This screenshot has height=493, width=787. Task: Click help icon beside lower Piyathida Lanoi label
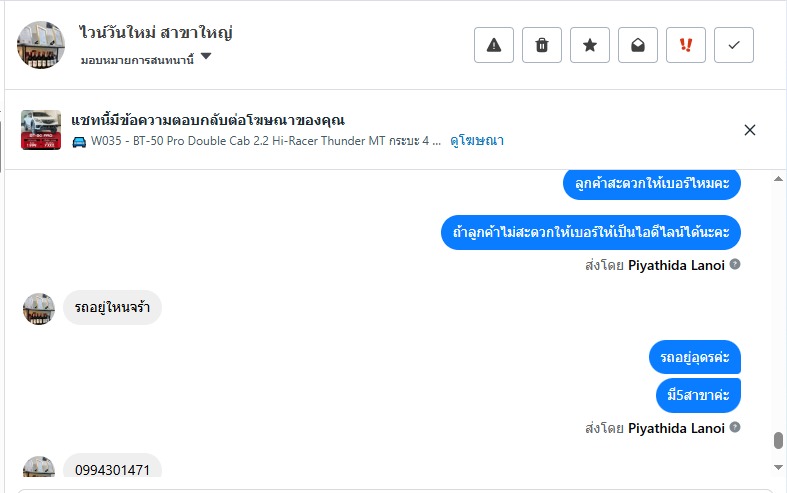(735, 428)
